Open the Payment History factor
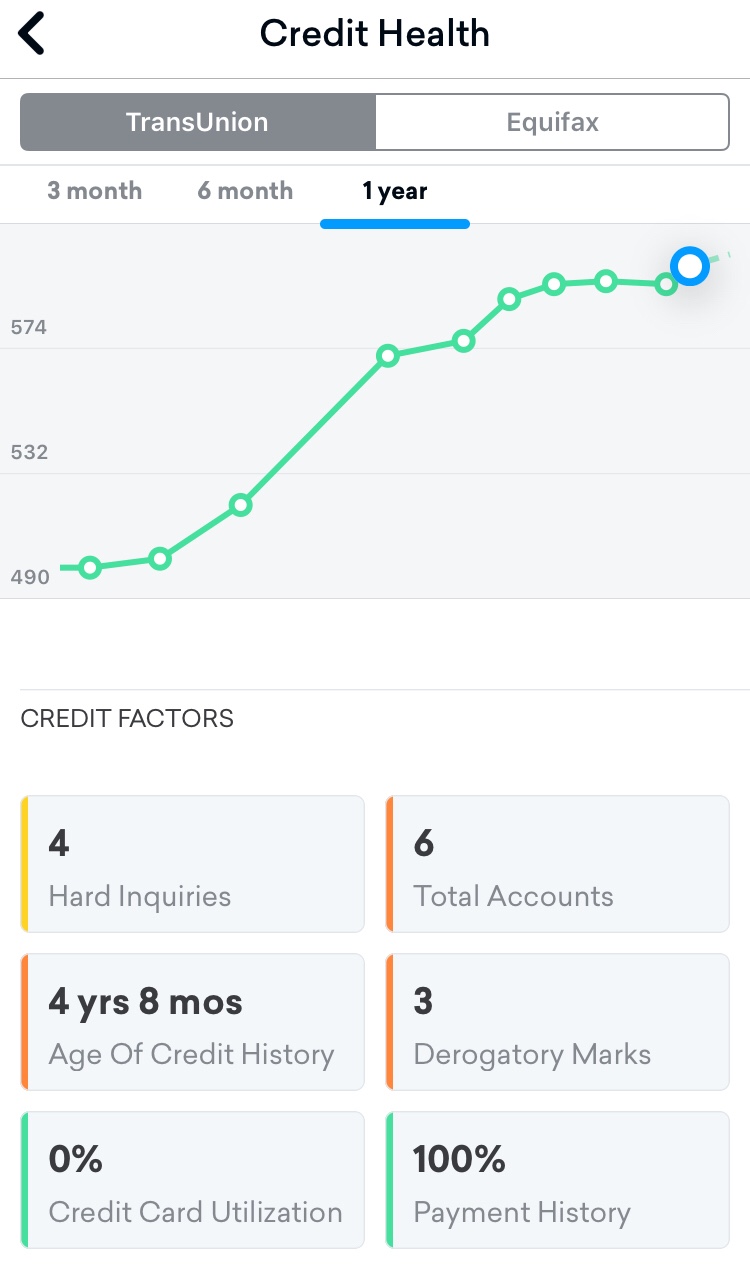This screenshot has height=1284, width=750. (557, 1180)
